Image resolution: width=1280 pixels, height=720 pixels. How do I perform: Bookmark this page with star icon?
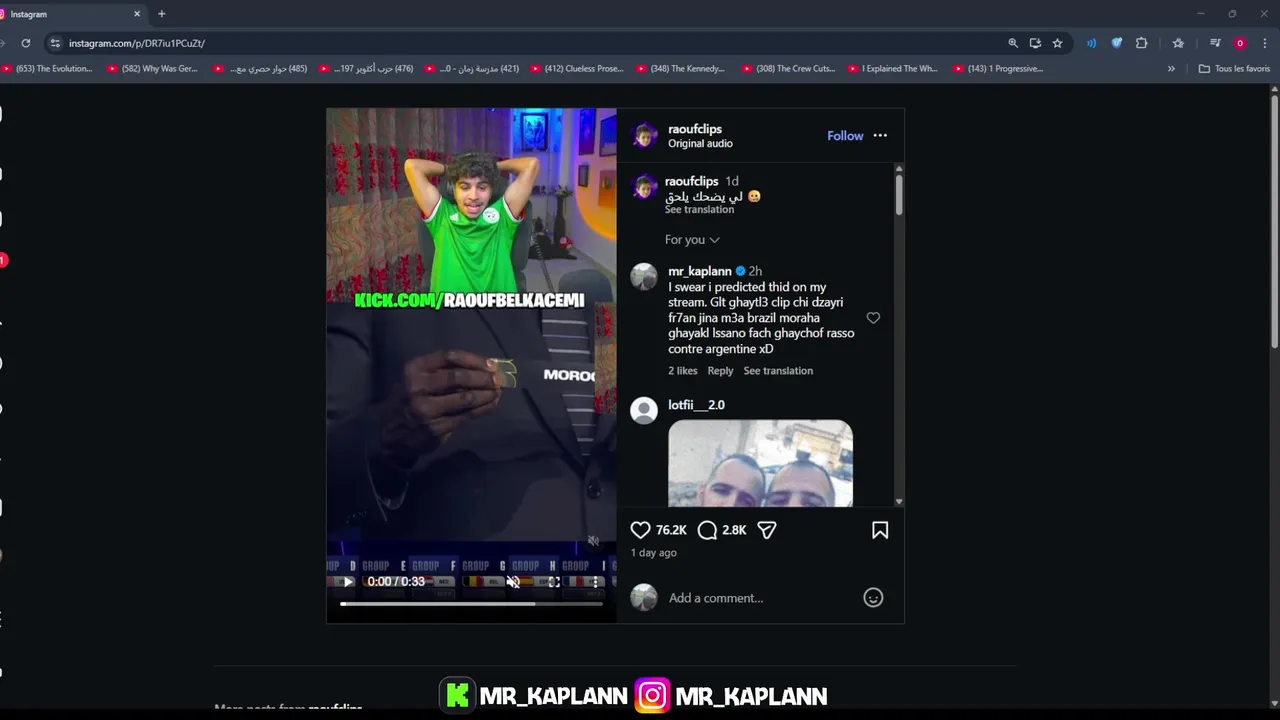coord(1057,43)
